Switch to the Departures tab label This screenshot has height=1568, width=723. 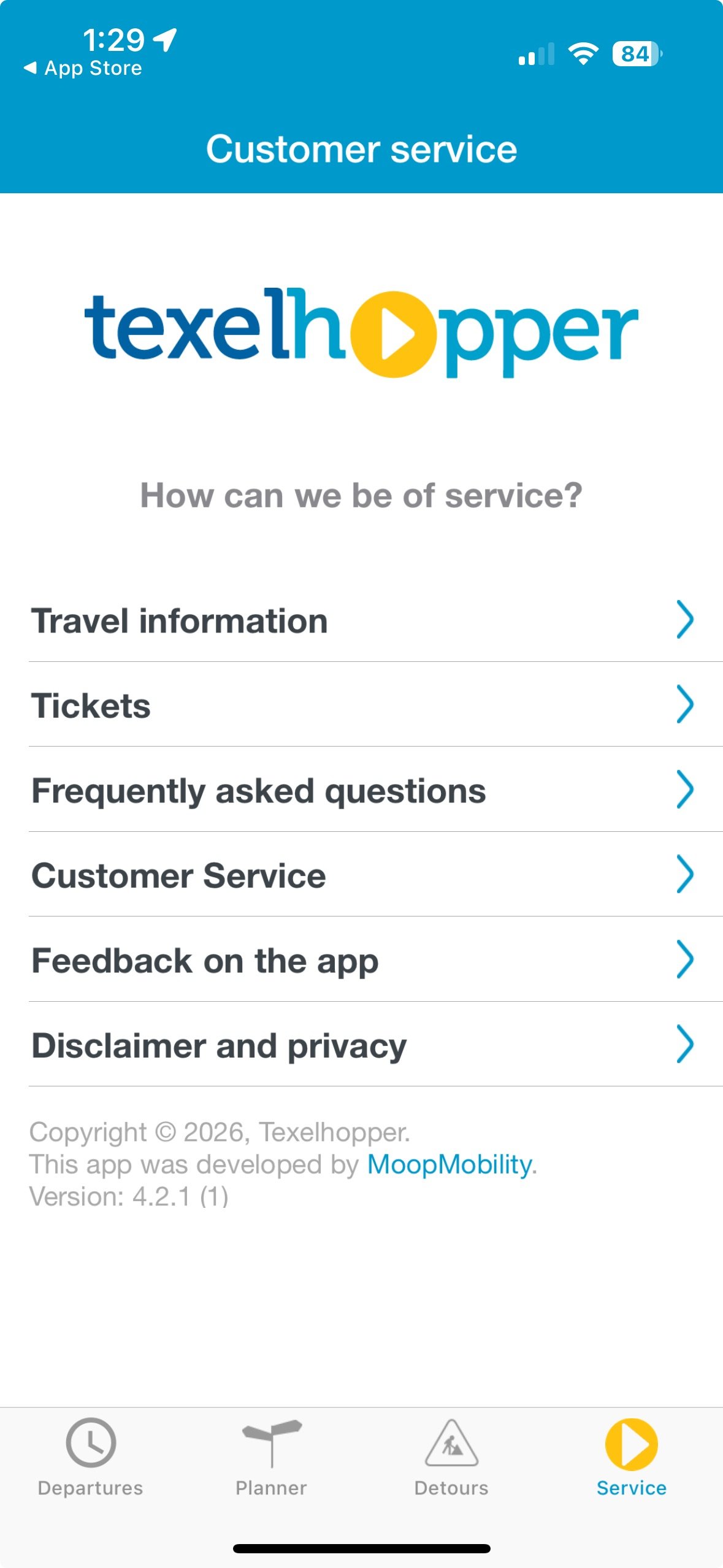click(91, 1488)
